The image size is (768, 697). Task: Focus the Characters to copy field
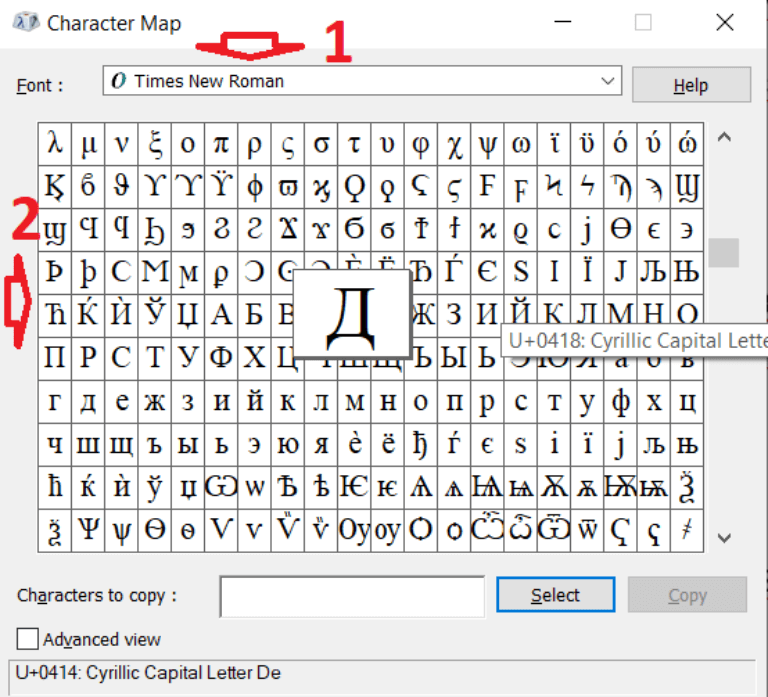(352, 596)
